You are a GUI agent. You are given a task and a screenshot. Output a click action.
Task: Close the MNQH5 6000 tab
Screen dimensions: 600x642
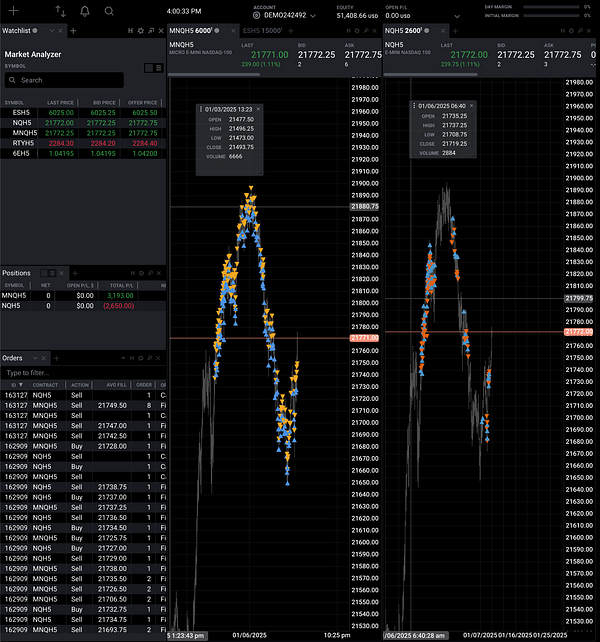[233, 31]
